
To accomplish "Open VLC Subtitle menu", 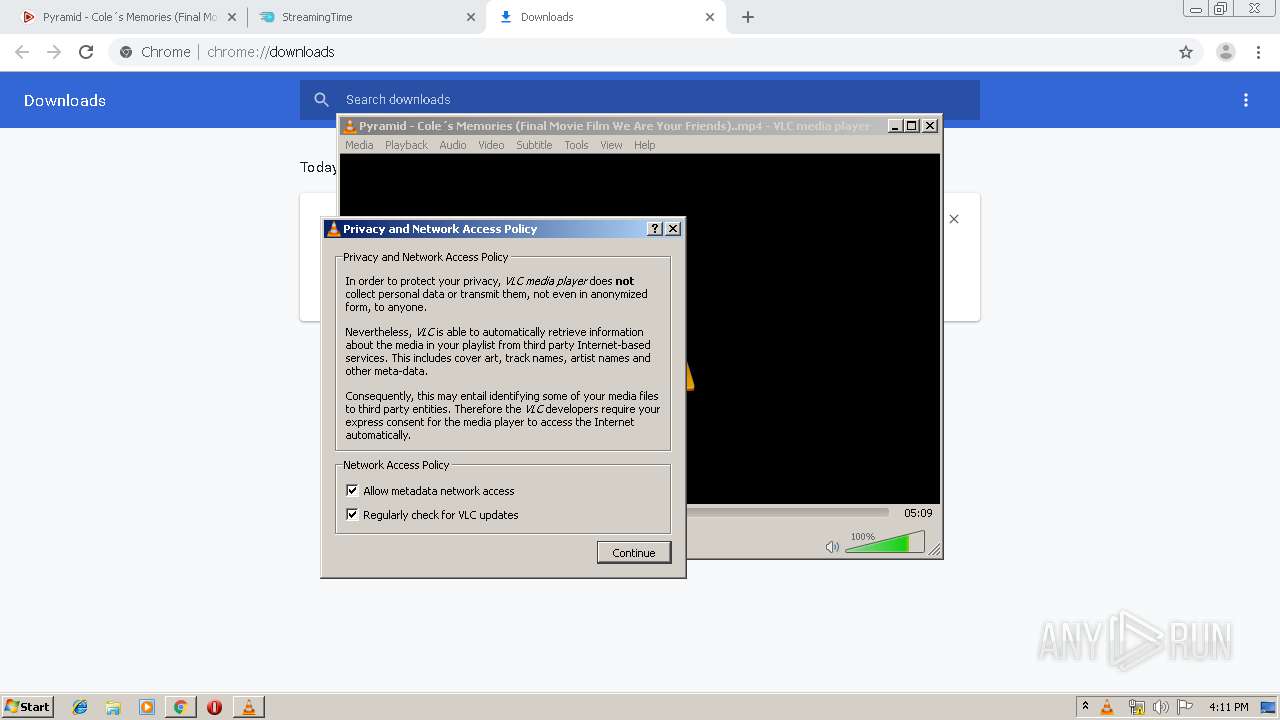I will pos(534,145).
